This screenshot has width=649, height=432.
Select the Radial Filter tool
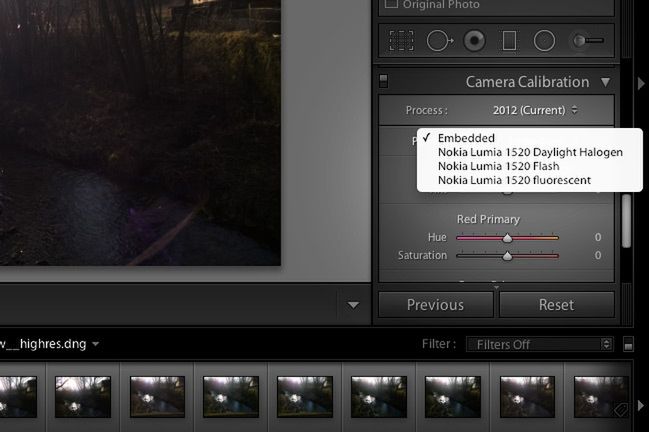click(x=544, y=41)
